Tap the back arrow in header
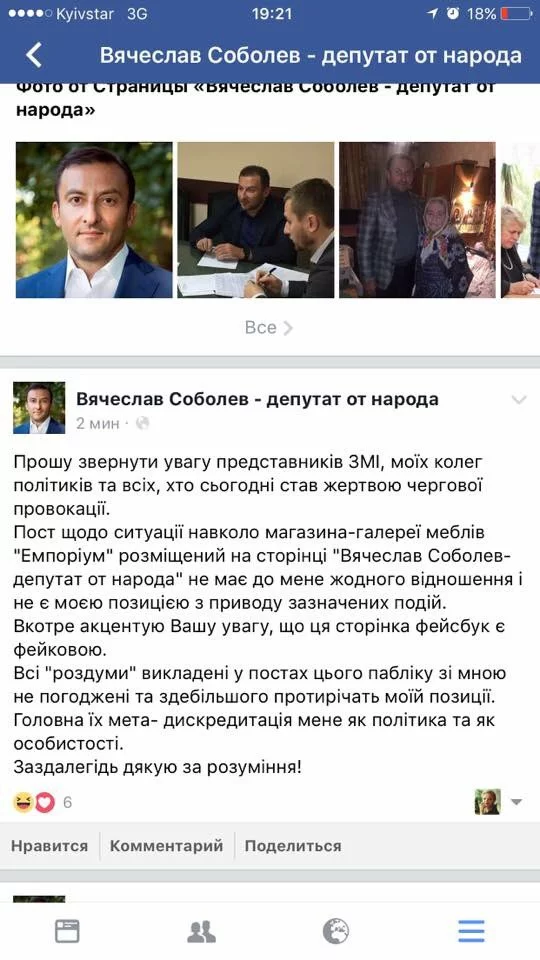 34,55
